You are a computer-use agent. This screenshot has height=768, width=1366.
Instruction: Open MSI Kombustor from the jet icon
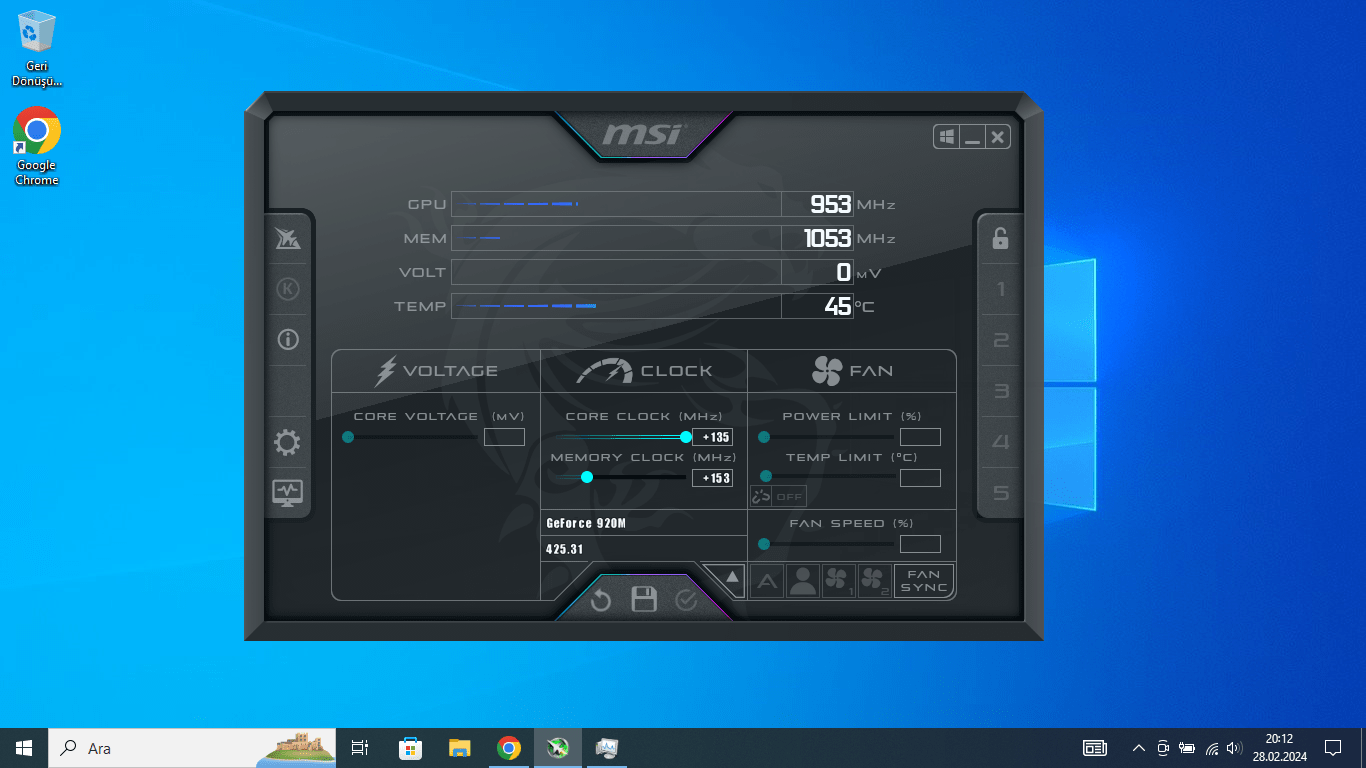point(288,238)
